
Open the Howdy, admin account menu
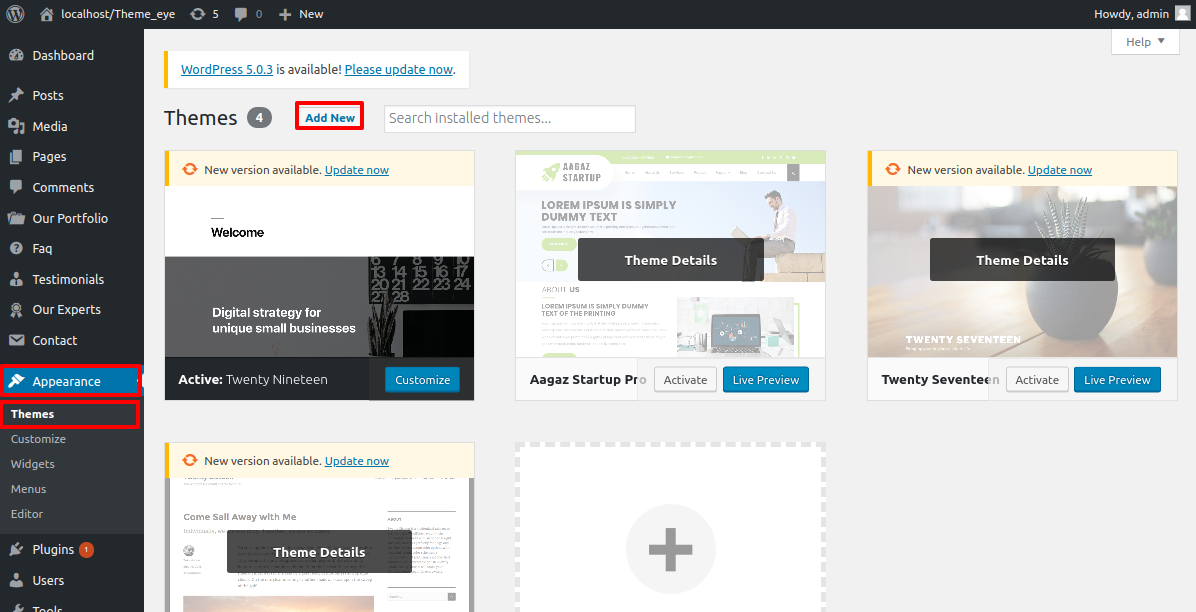(x=1141, y=14)
